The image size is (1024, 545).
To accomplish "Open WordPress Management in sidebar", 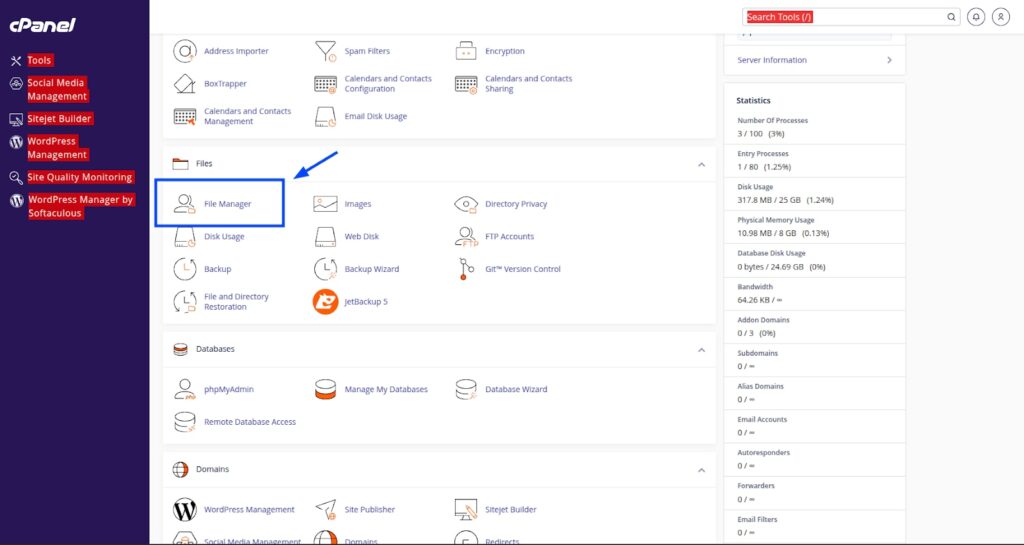I will click(57, 148).
